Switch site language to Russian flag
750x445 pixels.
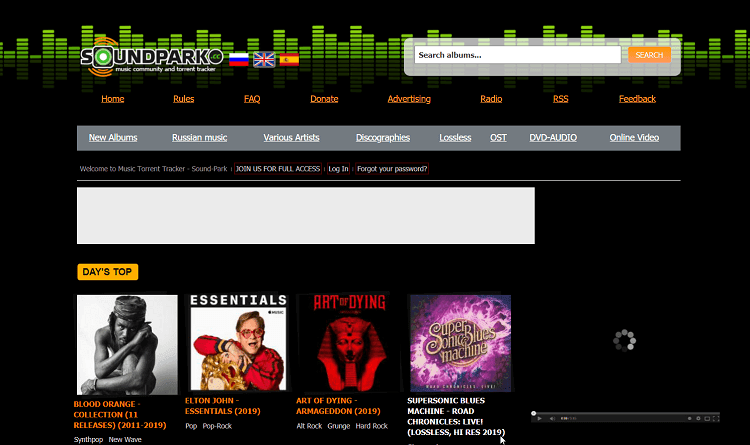(x=239, y=59)
